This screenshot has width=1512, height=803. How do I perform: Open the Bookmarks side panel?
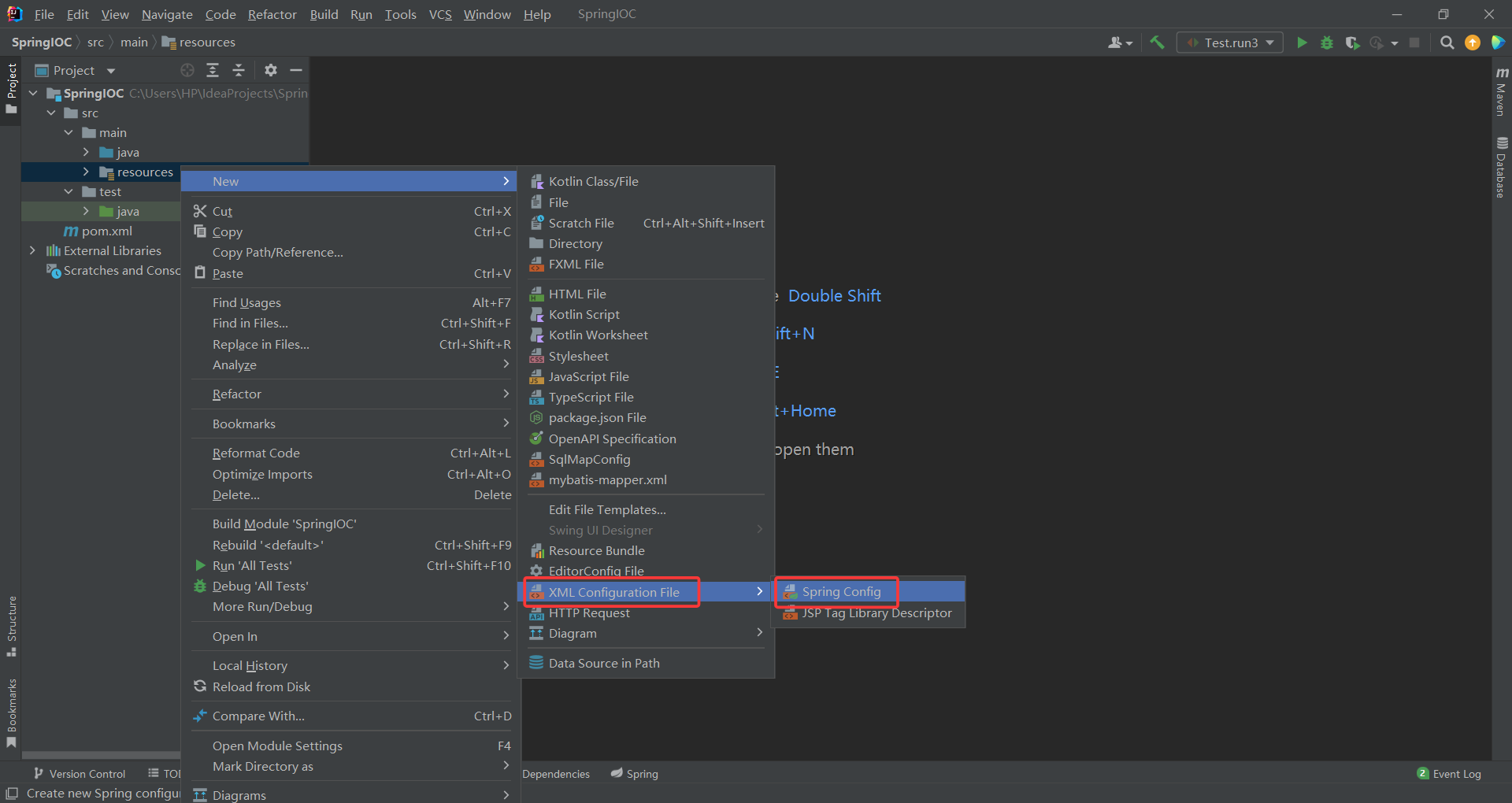click(11, 713)
